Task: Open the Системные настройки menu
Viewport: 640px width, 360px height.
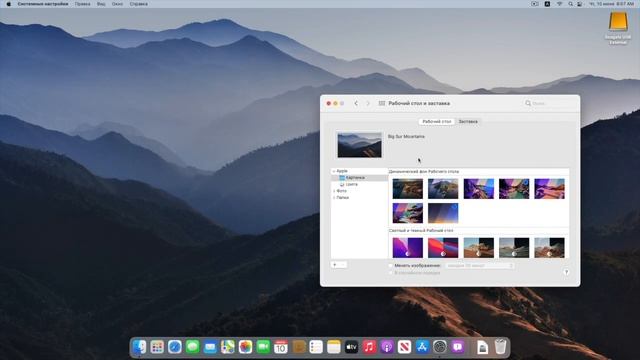Action: click(43, 4)
